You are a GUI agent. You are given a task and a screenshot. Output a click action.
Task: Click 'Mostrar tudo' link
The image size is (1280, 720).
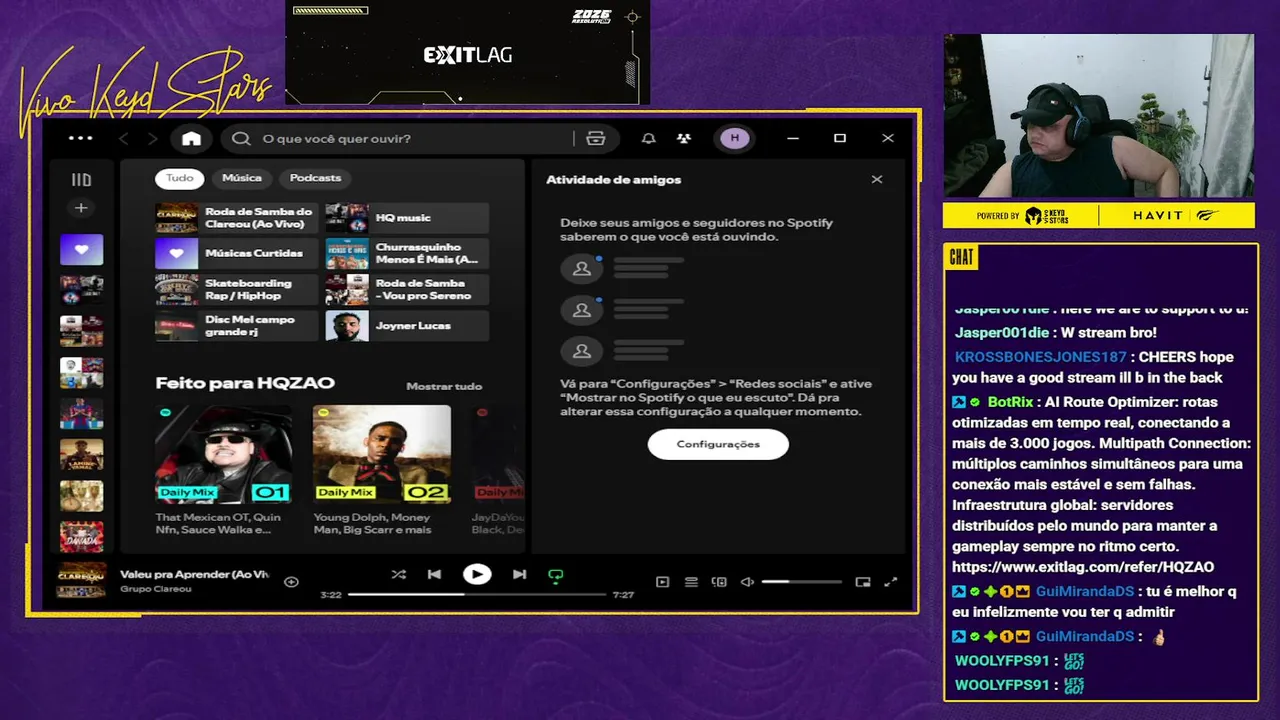point(444,386)
